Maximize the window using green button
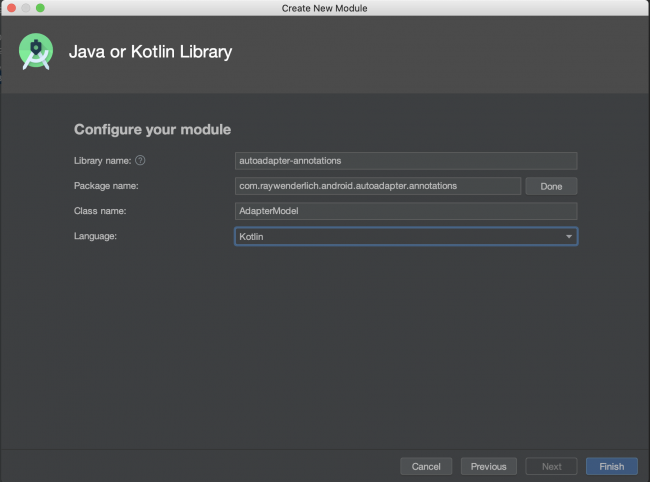650x482 pixels. point(40,8)
